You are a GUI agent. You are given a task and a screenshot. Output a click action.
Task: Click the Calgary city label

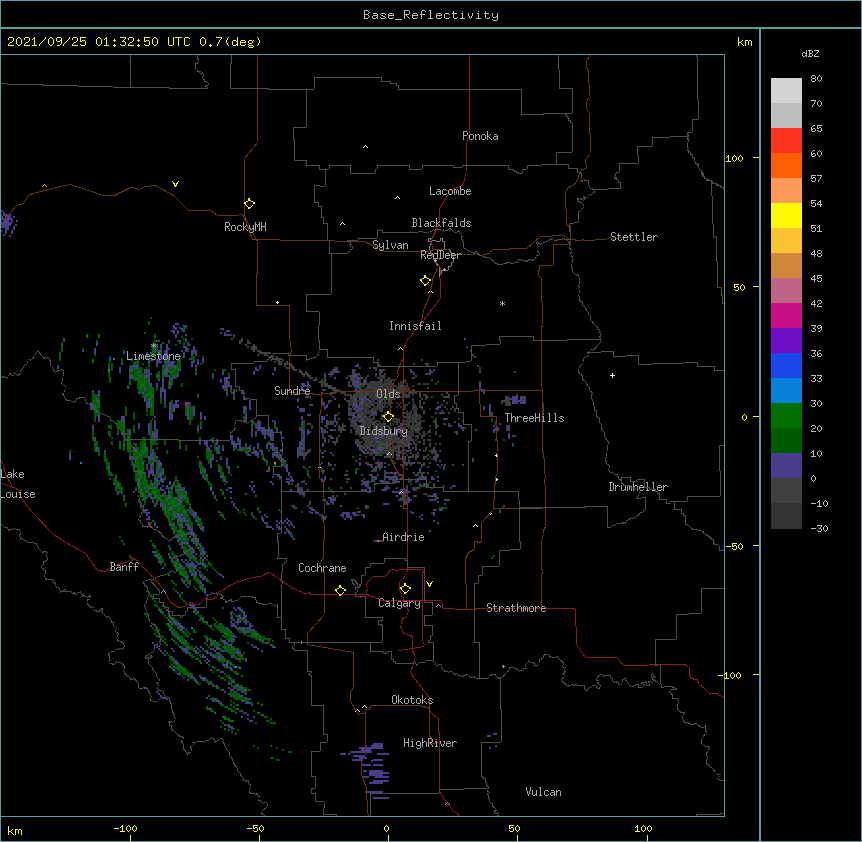coord(399,603)
